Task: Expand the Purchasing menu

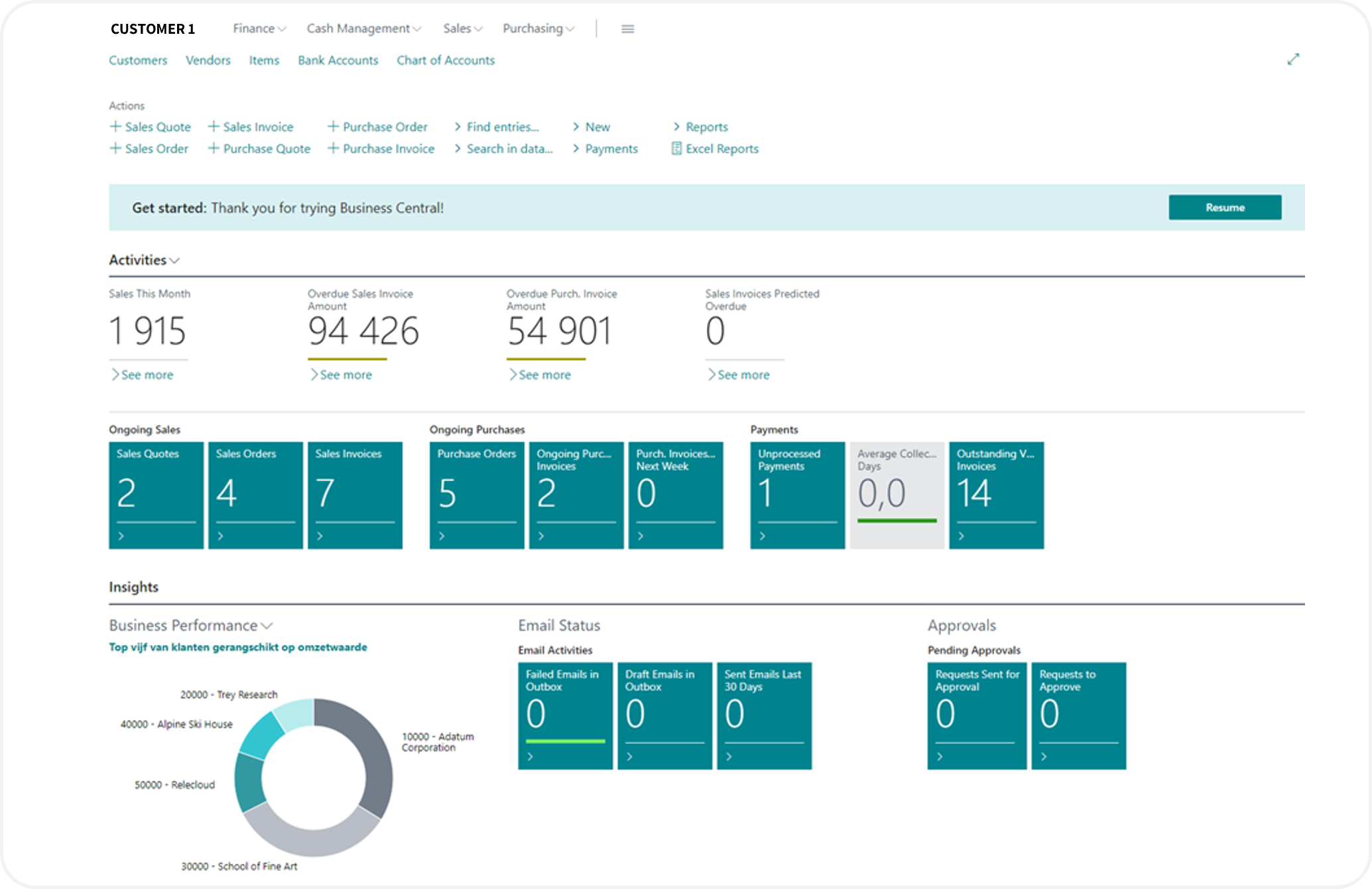Action: tap(538, 29)
